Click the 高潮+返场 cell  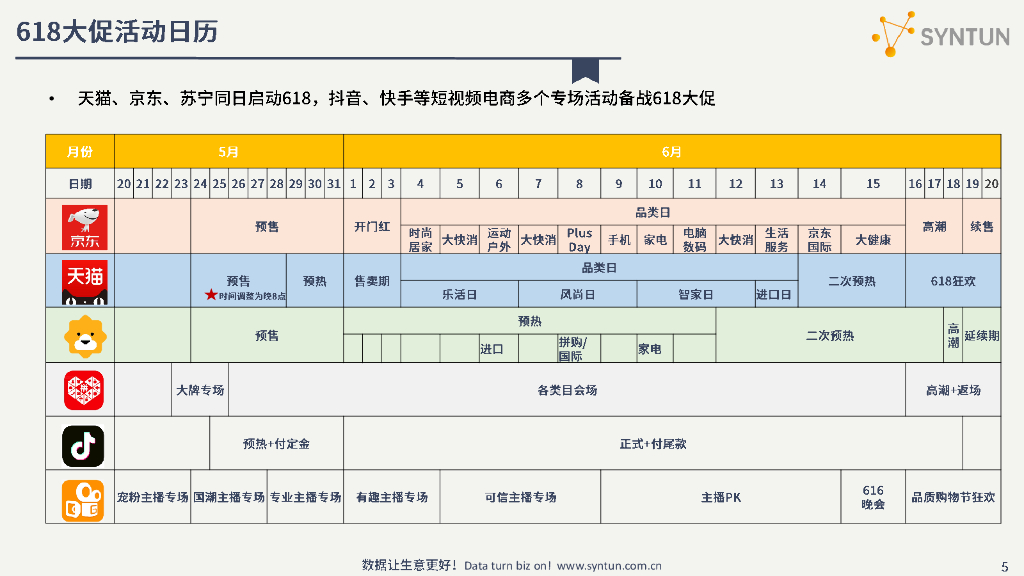953,390
